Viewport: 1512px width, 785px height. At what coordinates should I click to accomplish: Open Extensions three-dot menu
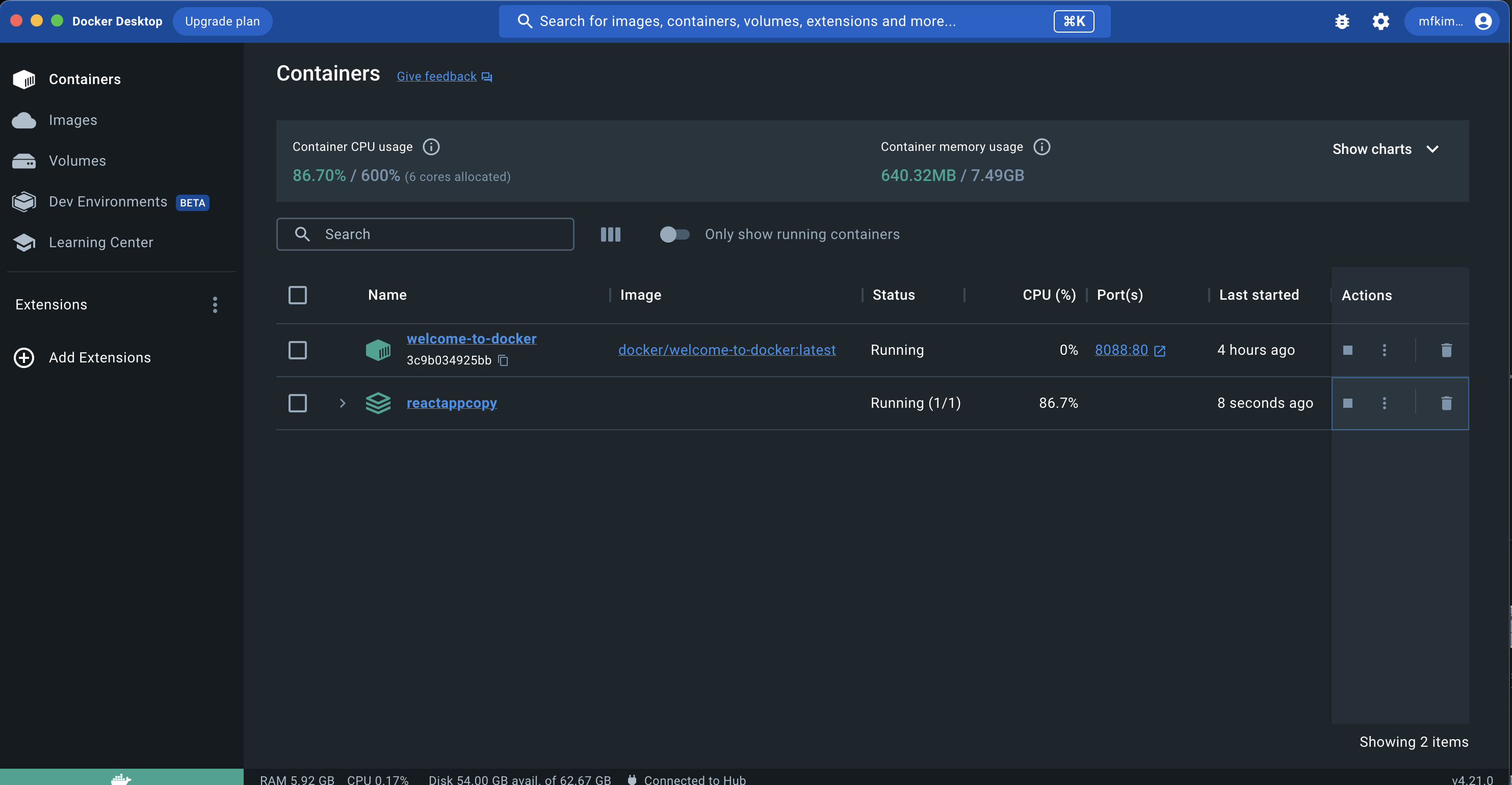click(x=215, y=304)
